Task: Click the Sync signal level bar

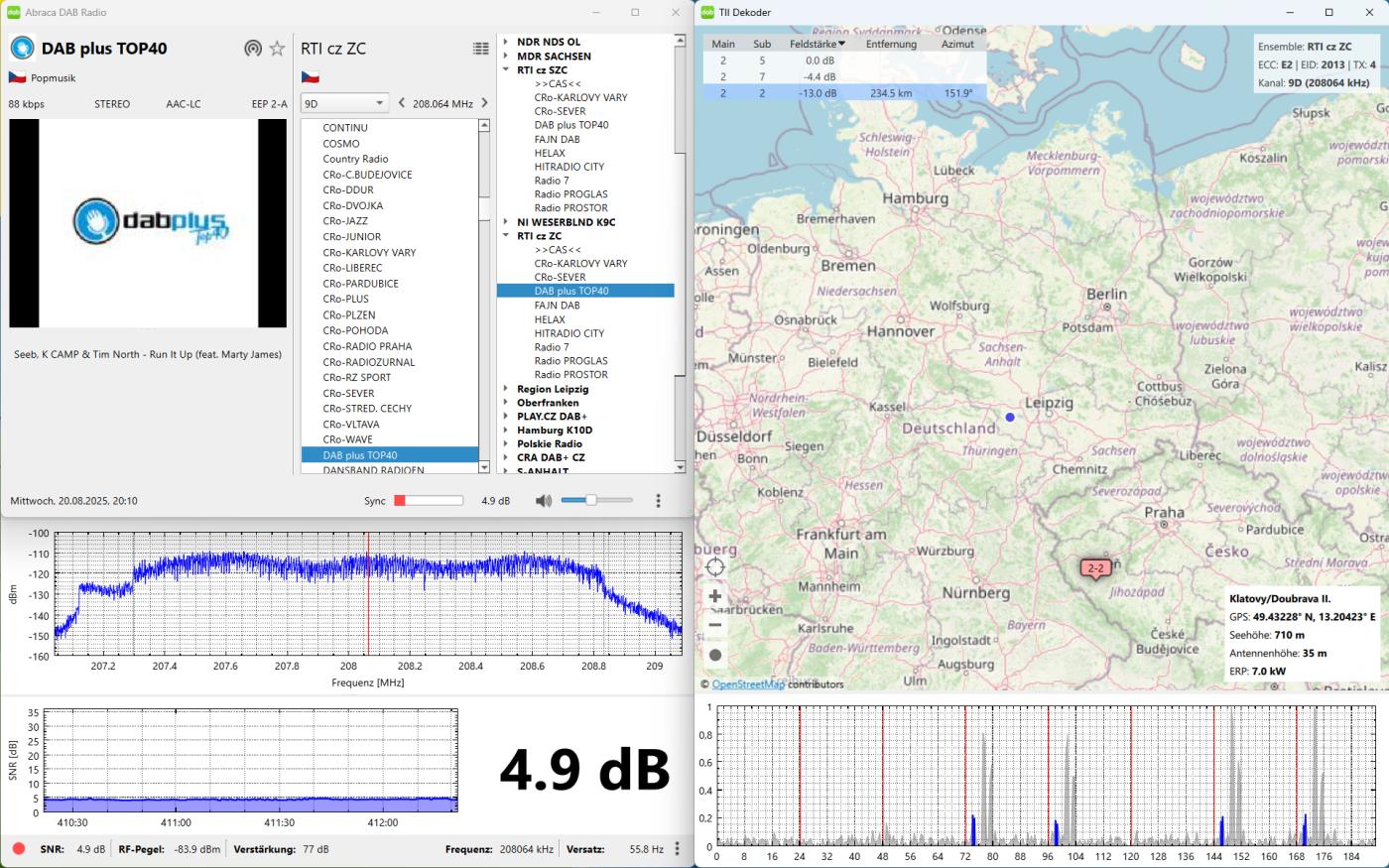Action: click(429, 501)
